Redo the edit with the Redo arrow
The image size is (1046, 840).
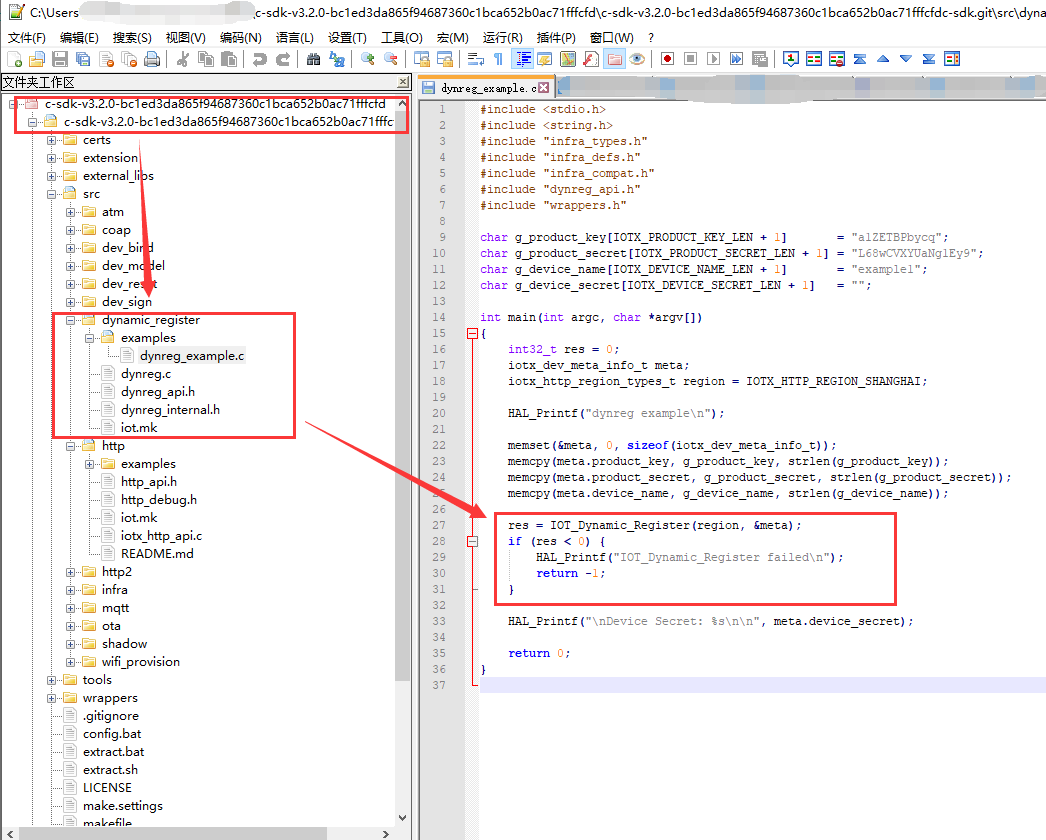coord(283,59)
